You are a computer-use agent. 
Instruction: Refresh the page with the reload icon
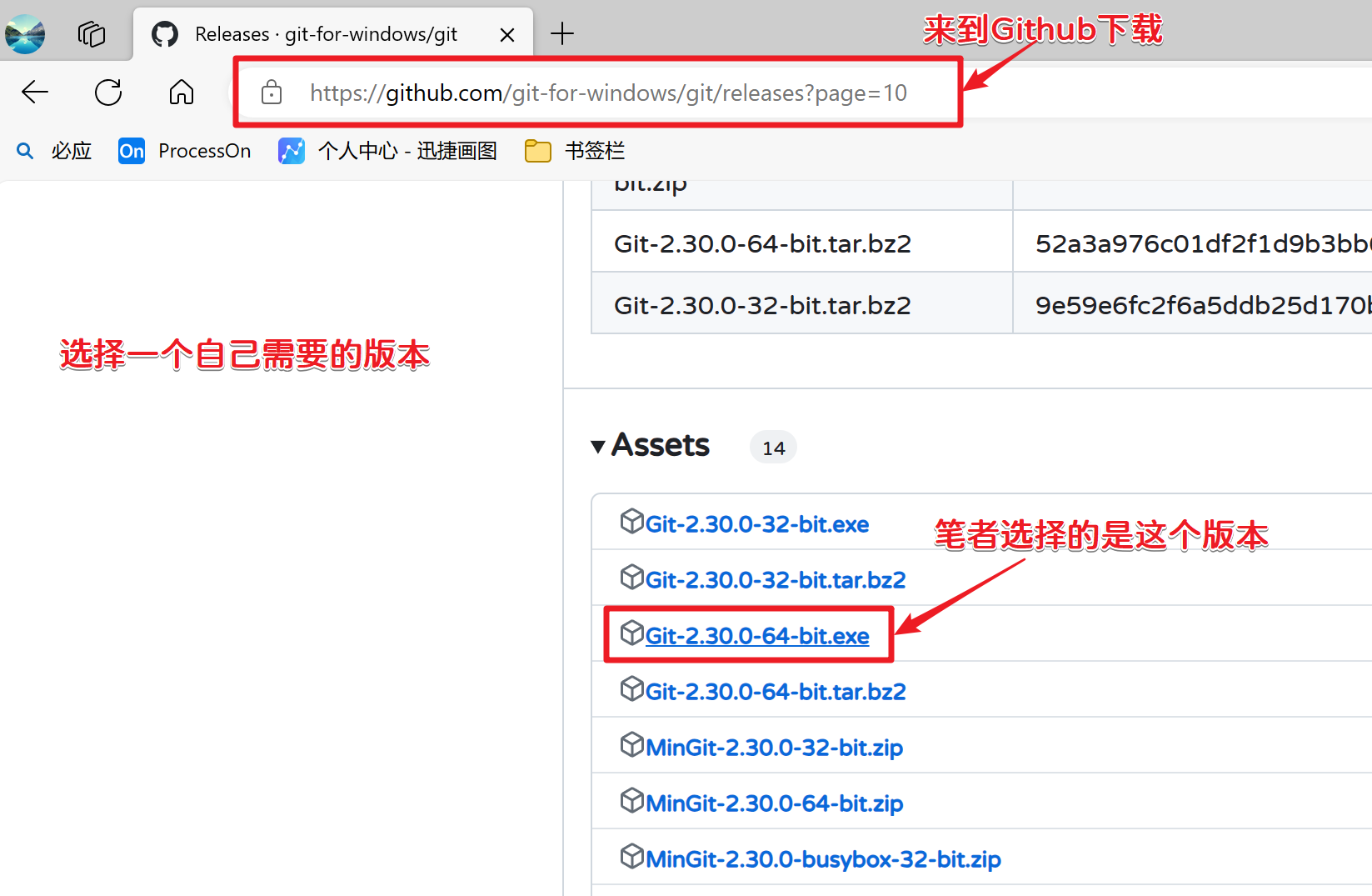tap(108, 93)
